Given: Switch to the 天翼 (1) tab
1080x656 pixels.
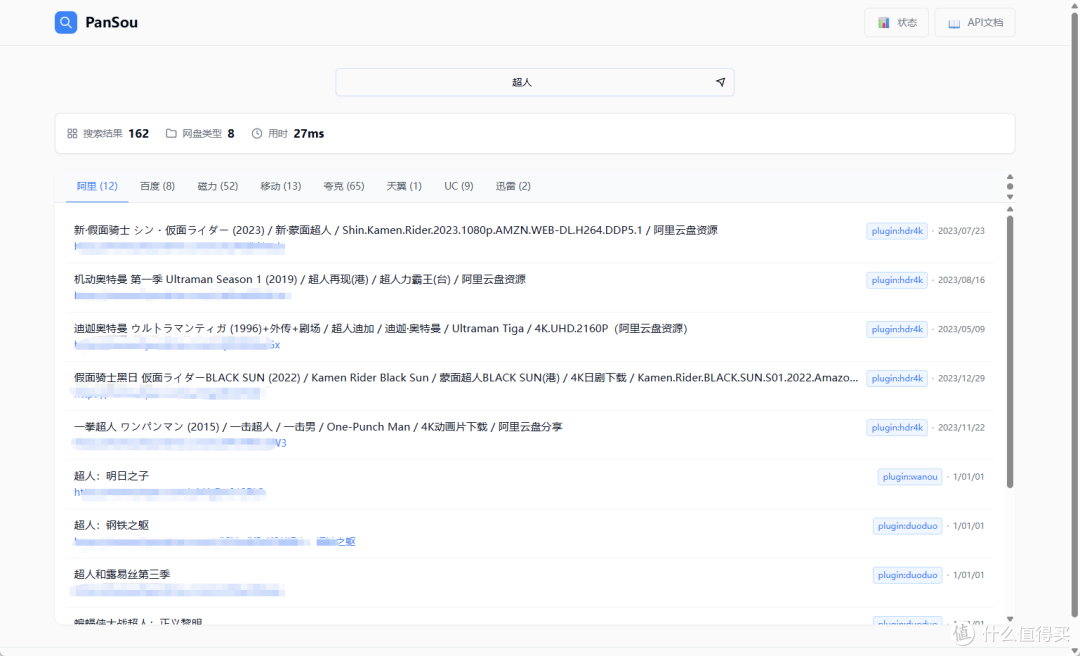Looking at the screenshot, I should tap(404, 186).
